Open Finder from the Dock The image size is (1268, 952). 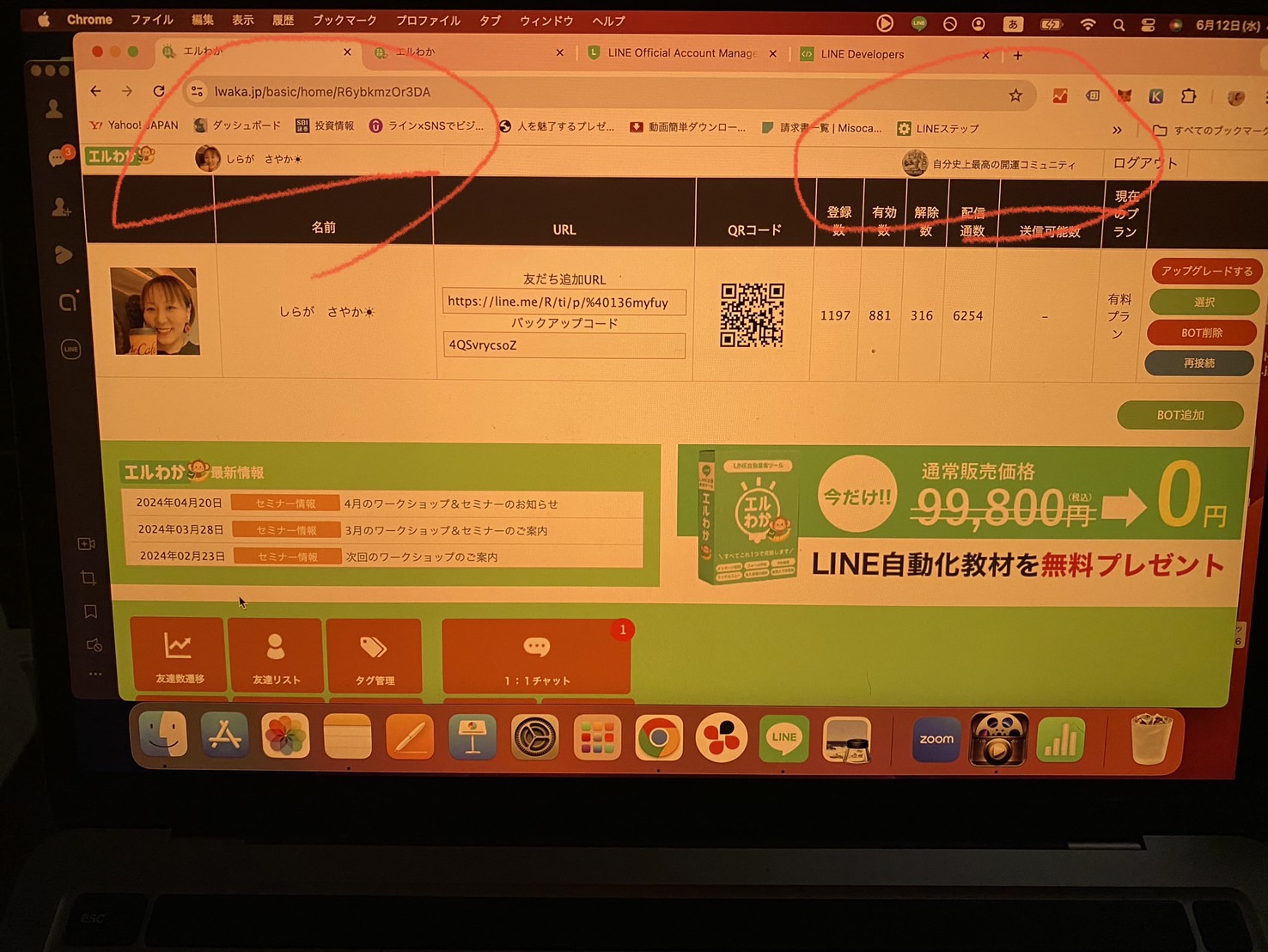[163, 735]
